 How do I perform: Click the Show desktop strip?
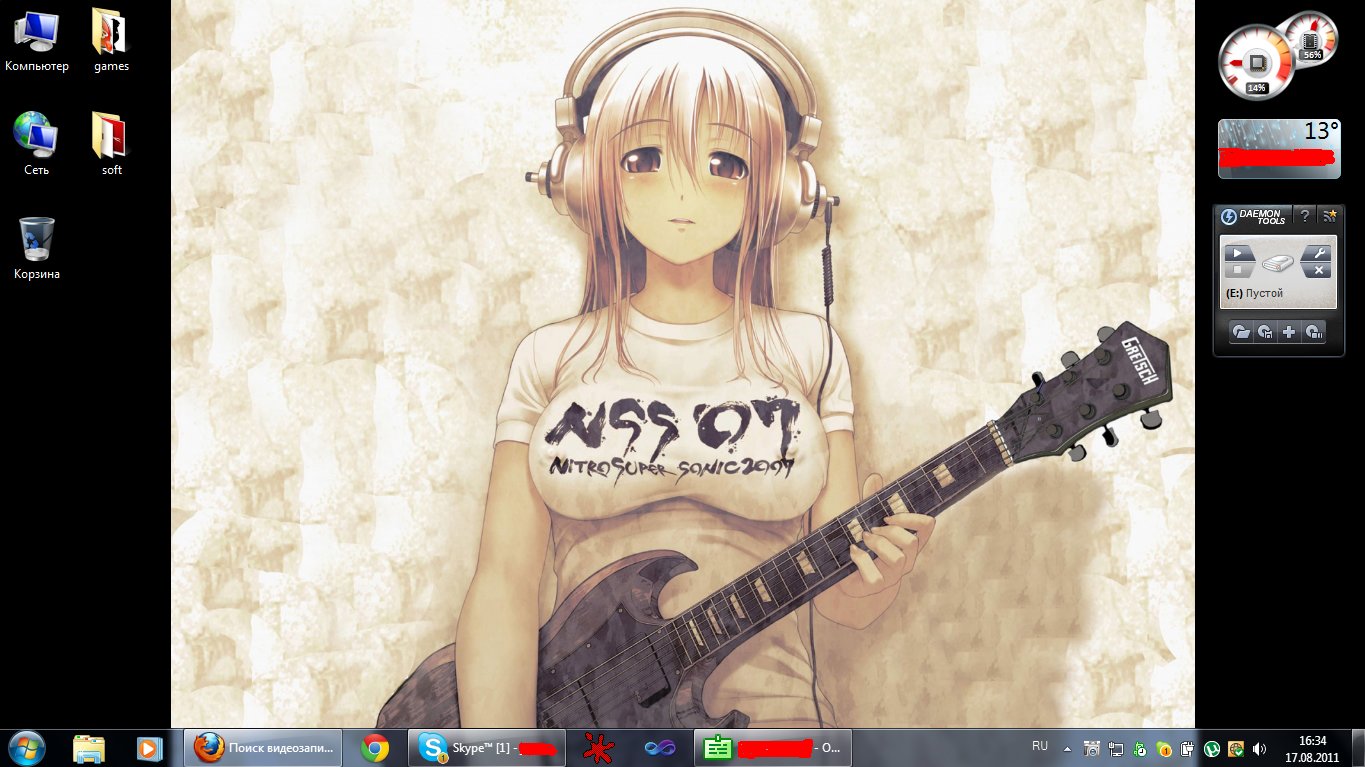[x=1357, y=748]
